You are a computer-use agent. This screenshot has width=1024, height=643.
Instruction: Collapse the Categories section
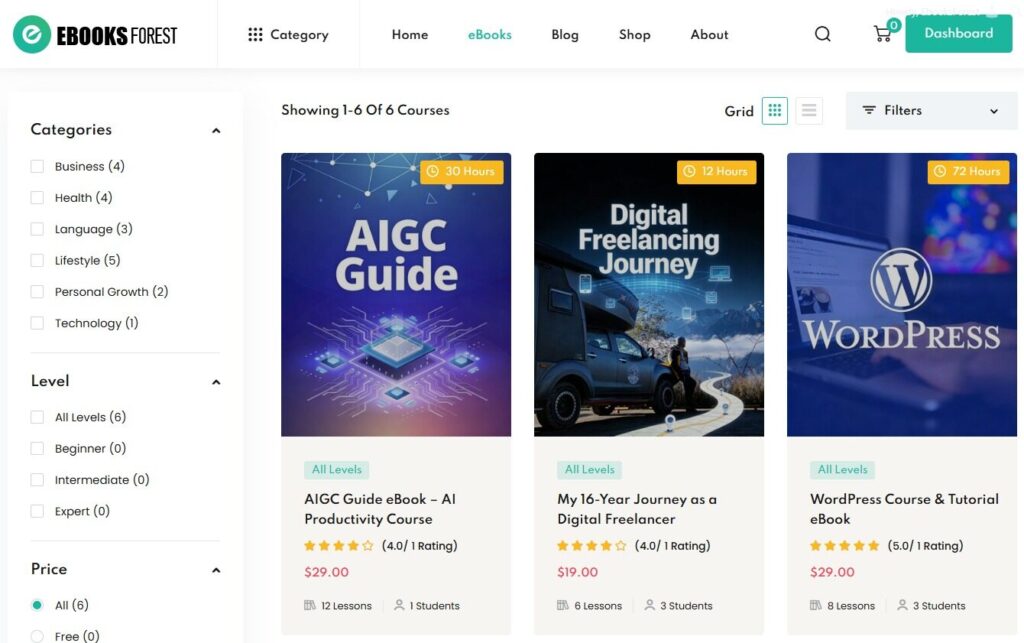[216, 131]
